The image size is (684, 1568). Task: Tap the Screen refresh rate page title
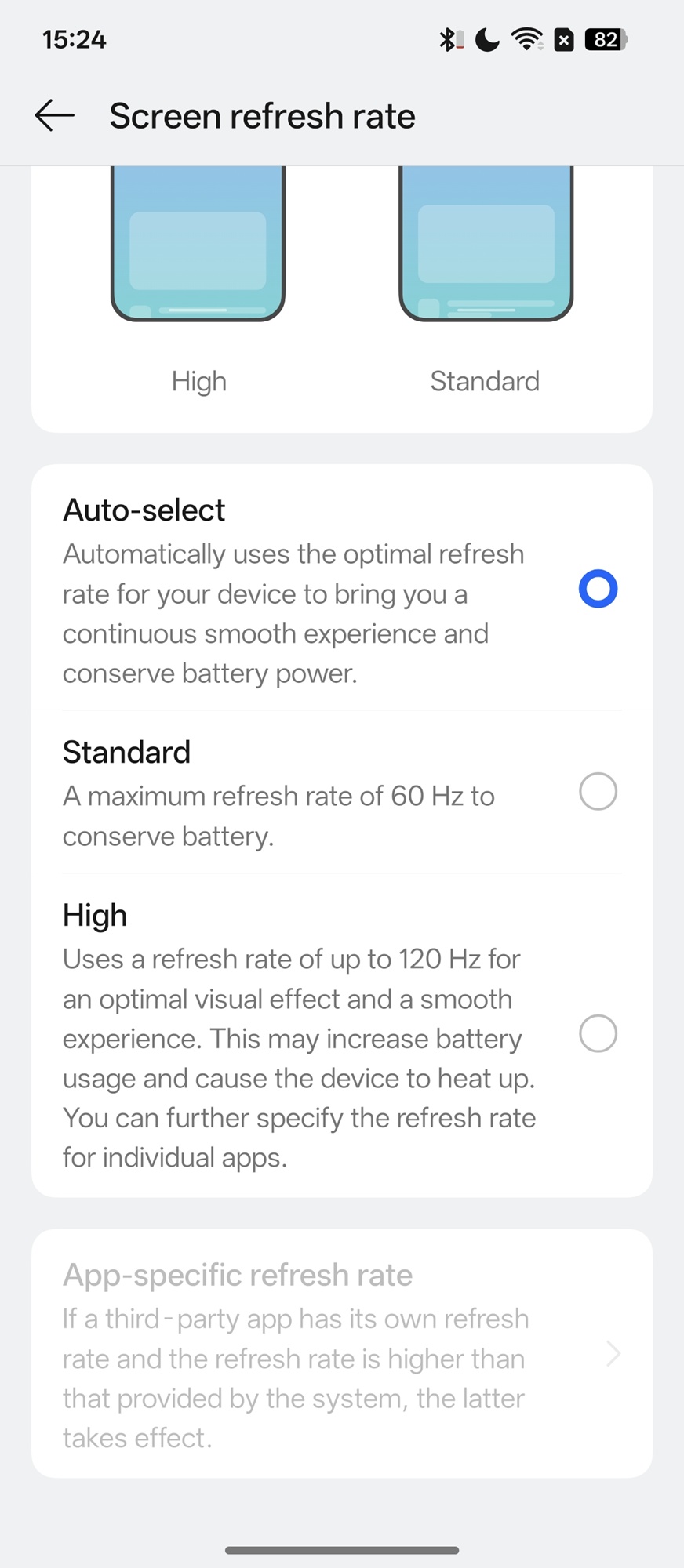(262, 116)
